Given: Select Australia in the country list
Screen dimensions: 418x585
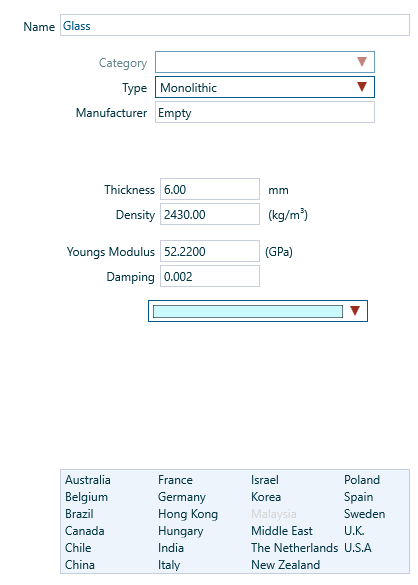Looking at the screenshot, I should [x=88, y=480].
